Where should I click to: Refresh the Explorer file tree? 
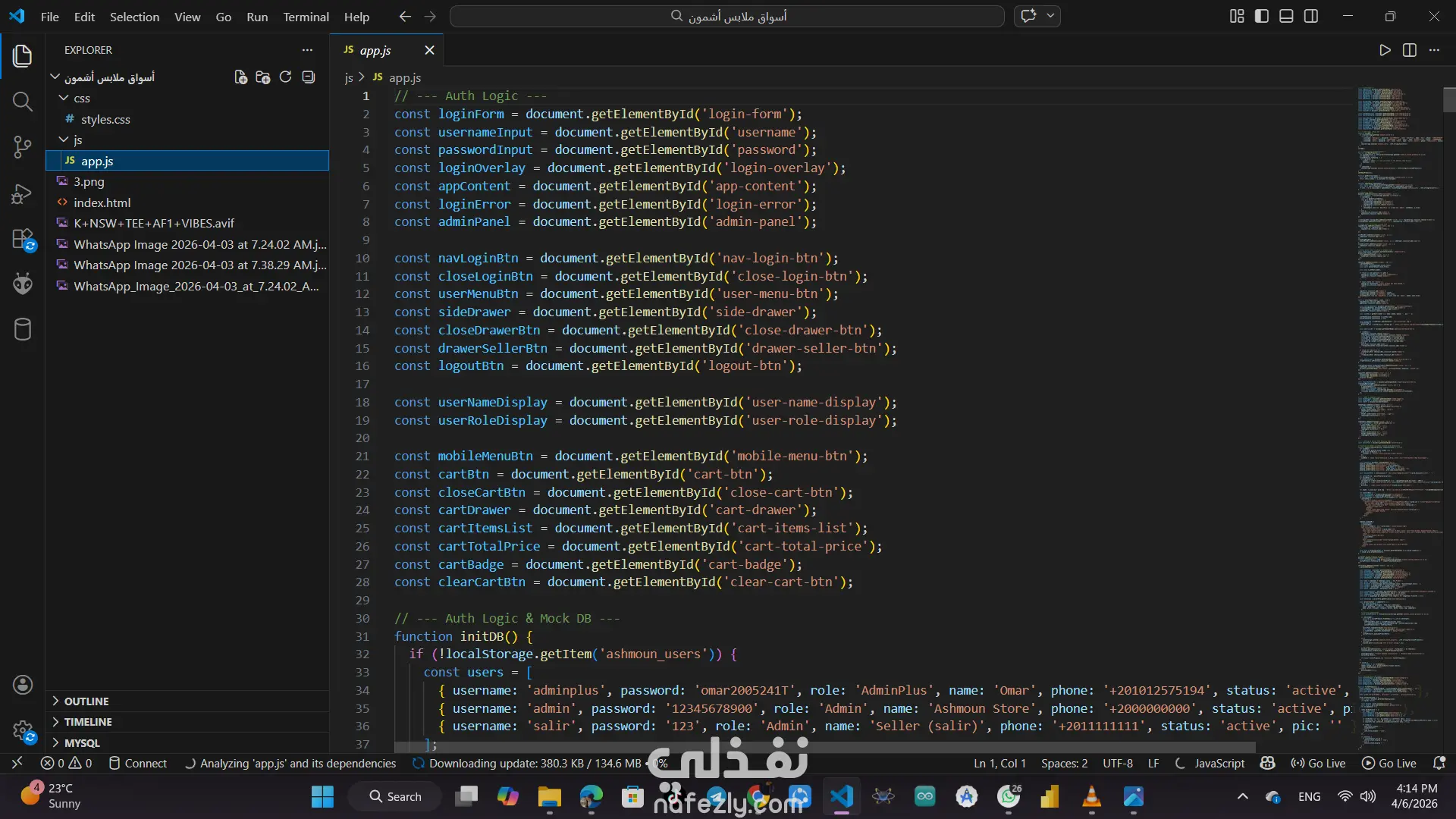click(x=285, y=77)
